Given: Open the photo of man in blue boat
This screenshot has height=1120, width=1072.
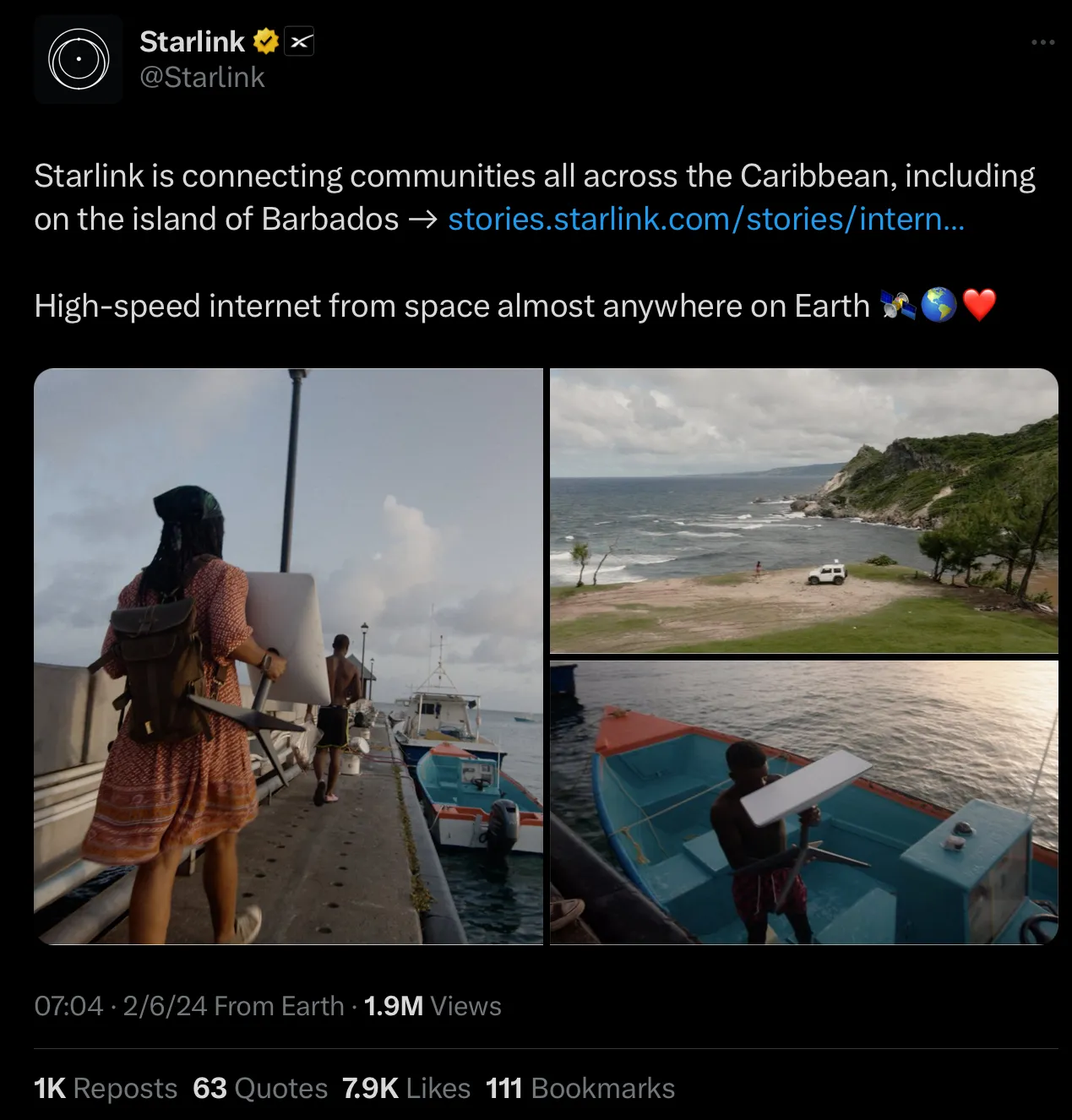Looking at the screenshot, I should click(x=803, y=802).
